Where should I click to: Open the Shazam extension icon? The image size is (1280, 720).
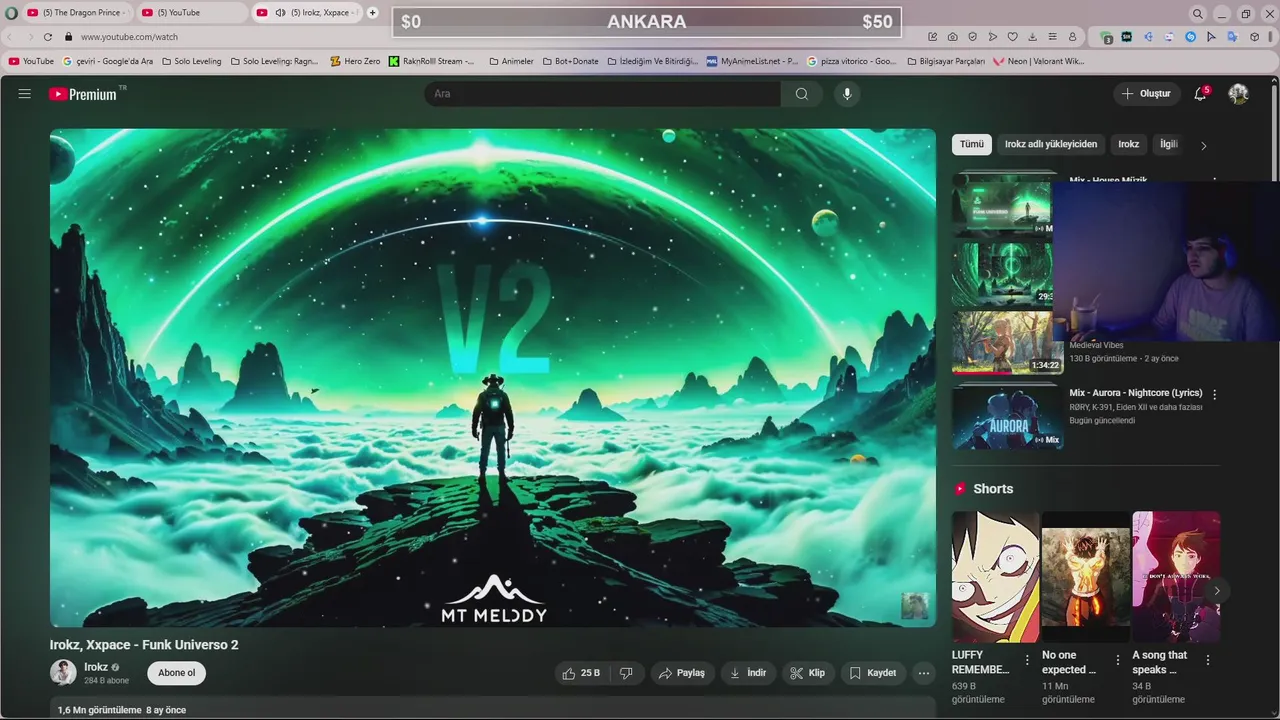coord(1190,37)
